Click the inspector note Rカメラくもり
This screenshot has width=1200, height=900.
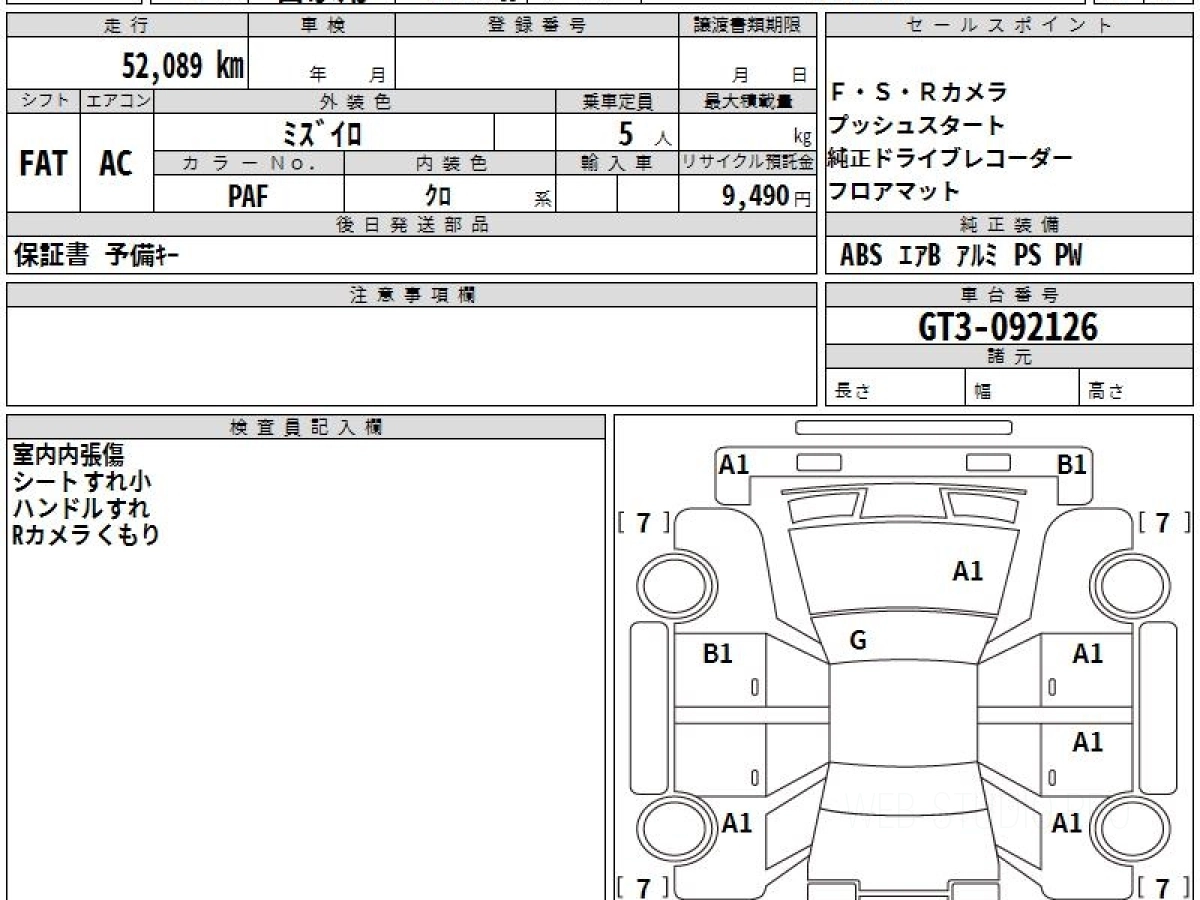click(86, 535)
